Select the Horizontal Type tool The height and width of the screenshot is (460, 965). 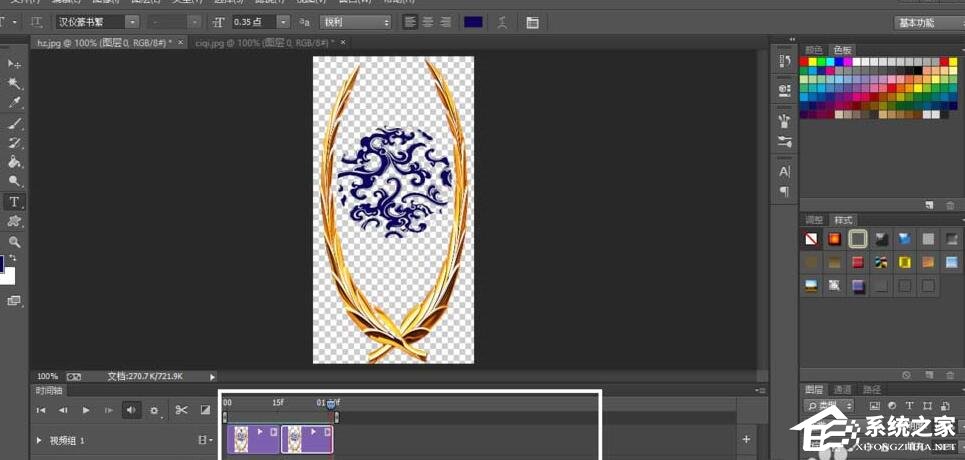(x=15, y=201)
